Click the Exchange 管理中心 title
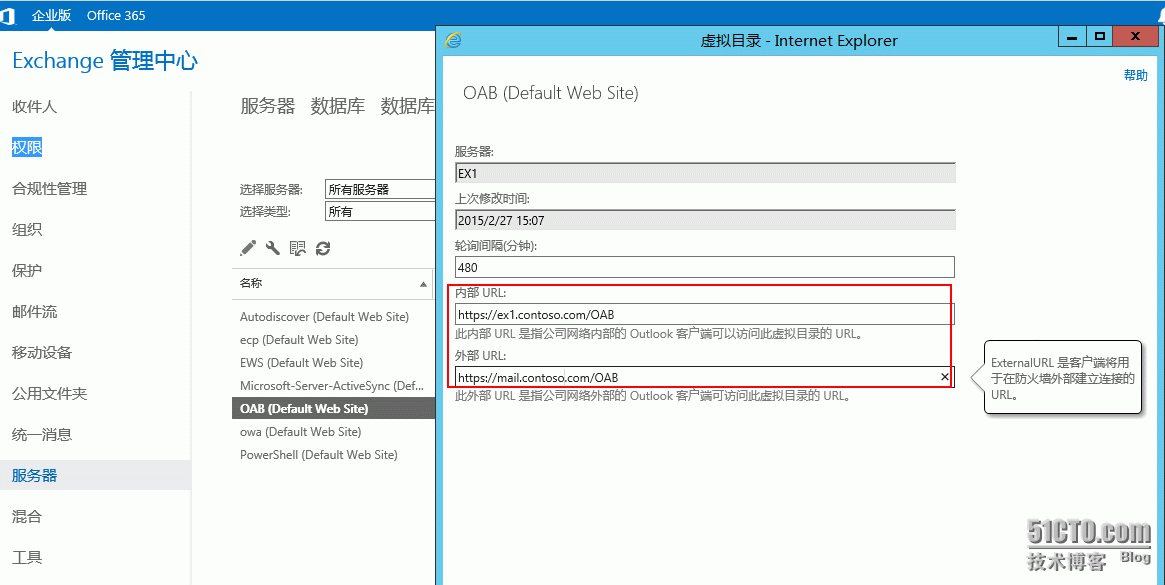1165x585 pixels. coord(105,61)
